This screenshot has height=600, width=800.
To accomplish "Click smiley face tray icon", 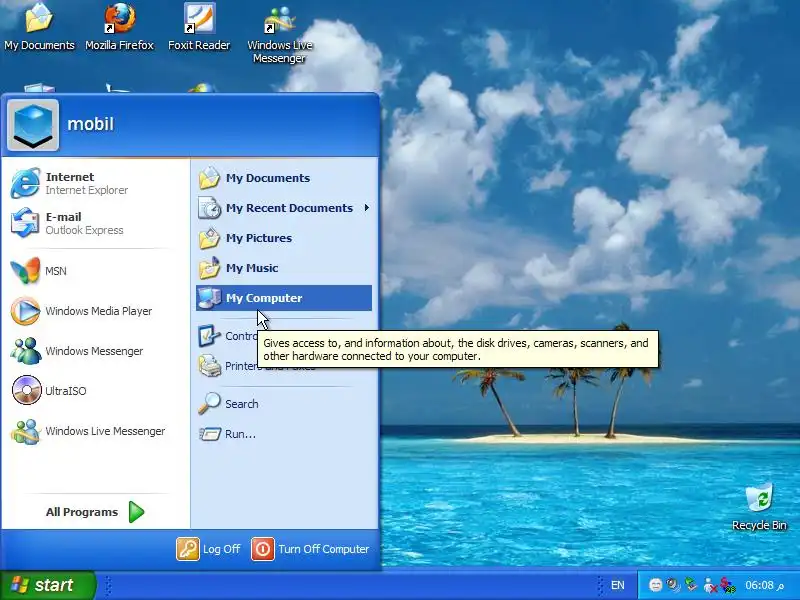I will point(656,585).
